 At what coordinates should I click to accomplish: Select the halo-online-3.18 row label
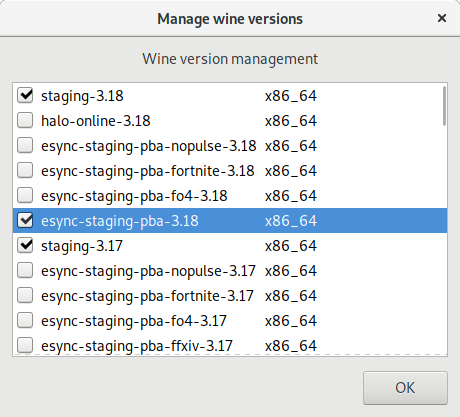click(x=96, y=121)
